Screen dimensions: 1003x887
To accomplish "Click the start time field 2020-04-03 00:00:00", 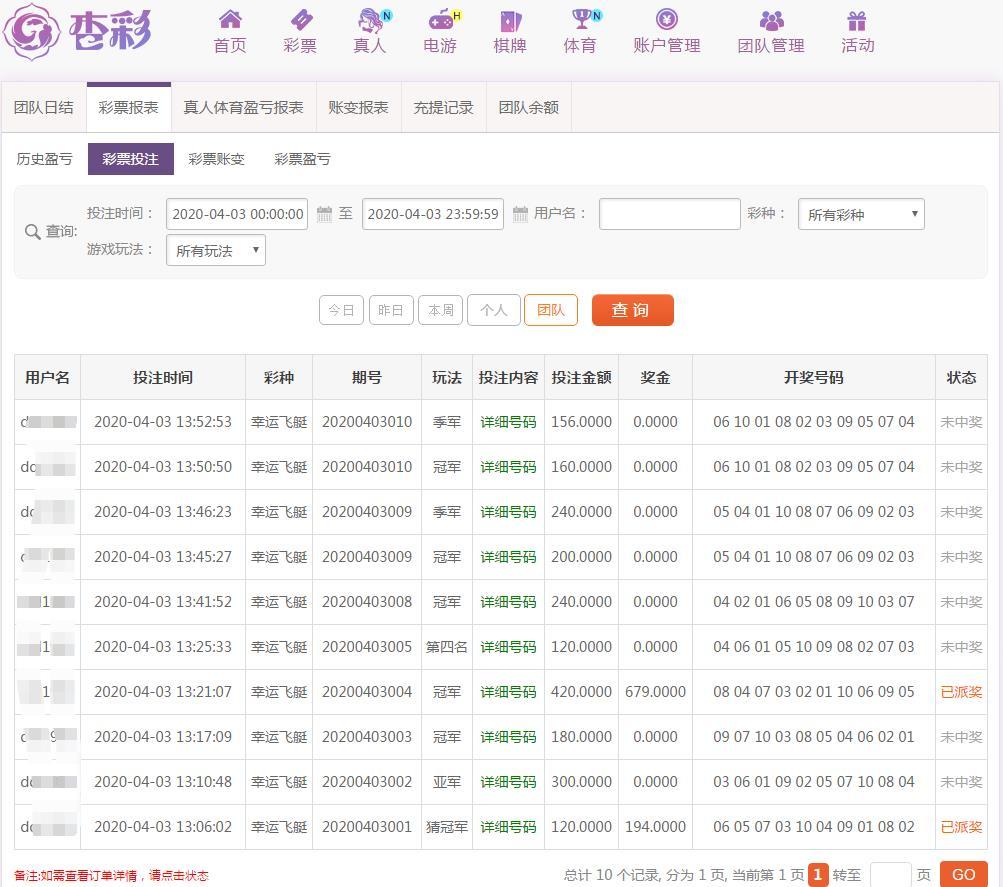I will (x=237, y=214).
